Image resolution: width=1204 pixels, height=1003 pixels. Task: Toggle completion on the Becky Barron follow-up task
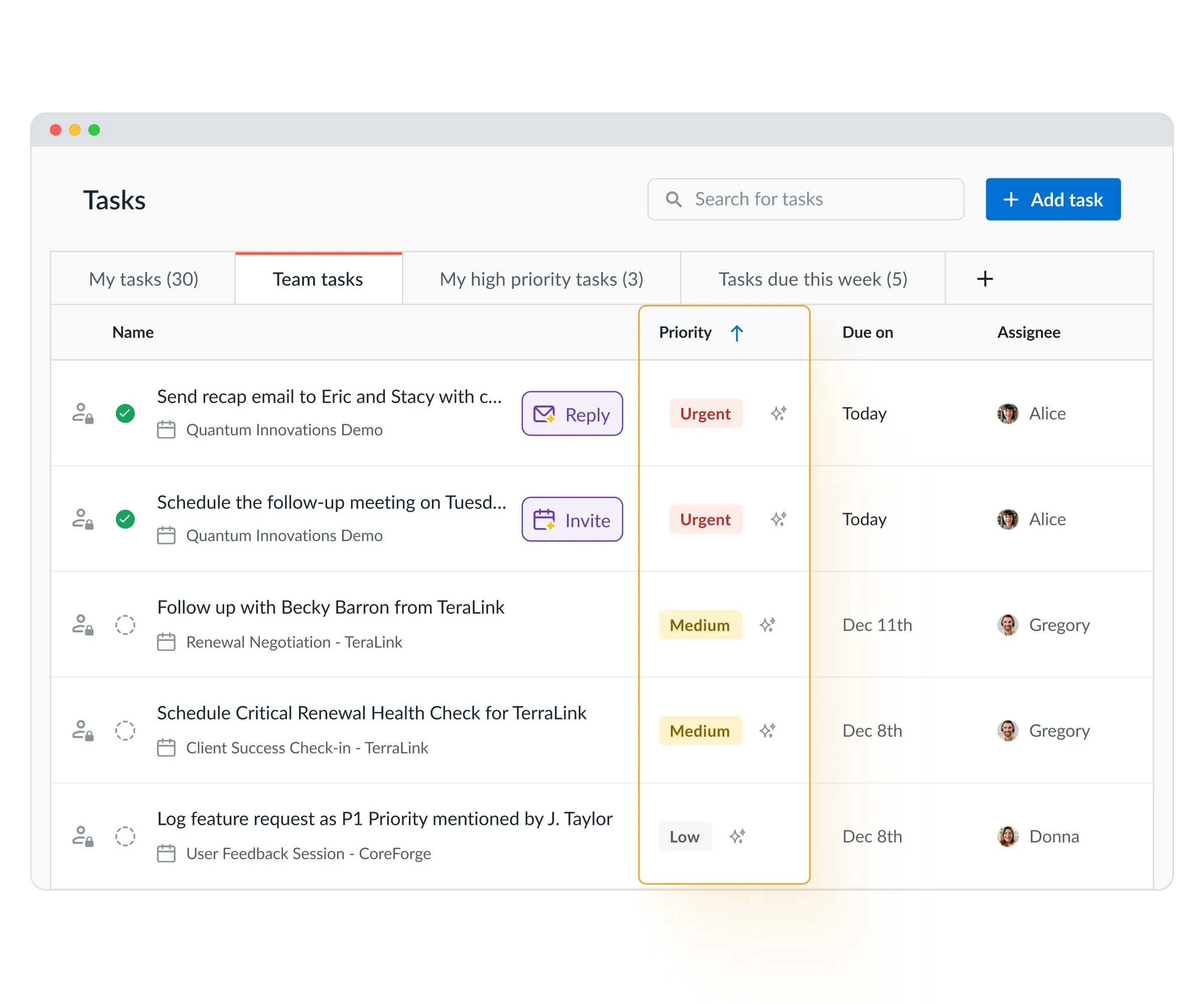coord(125,625)
